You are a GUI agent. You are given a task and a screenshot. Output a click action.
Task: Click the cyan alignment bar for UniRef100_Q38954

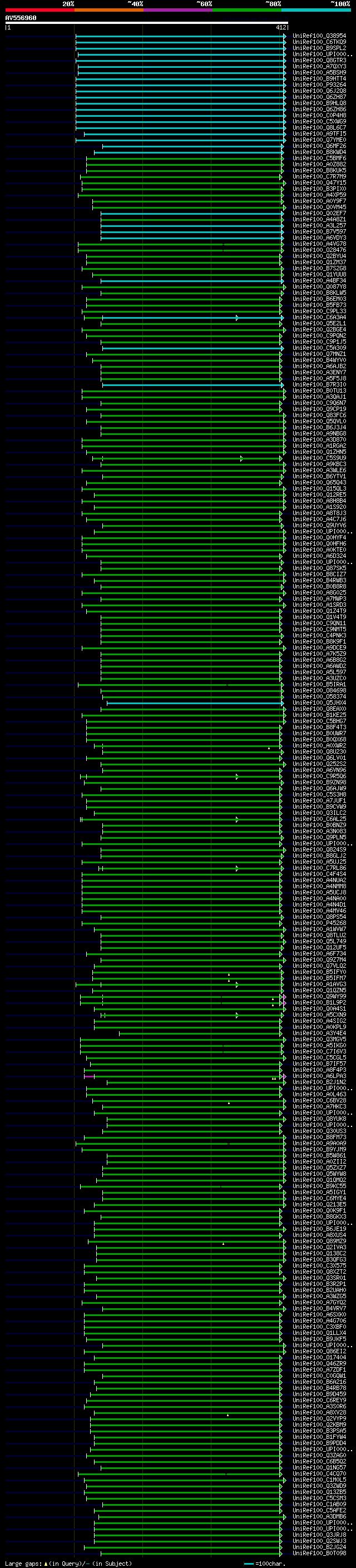tap(180, 36)
